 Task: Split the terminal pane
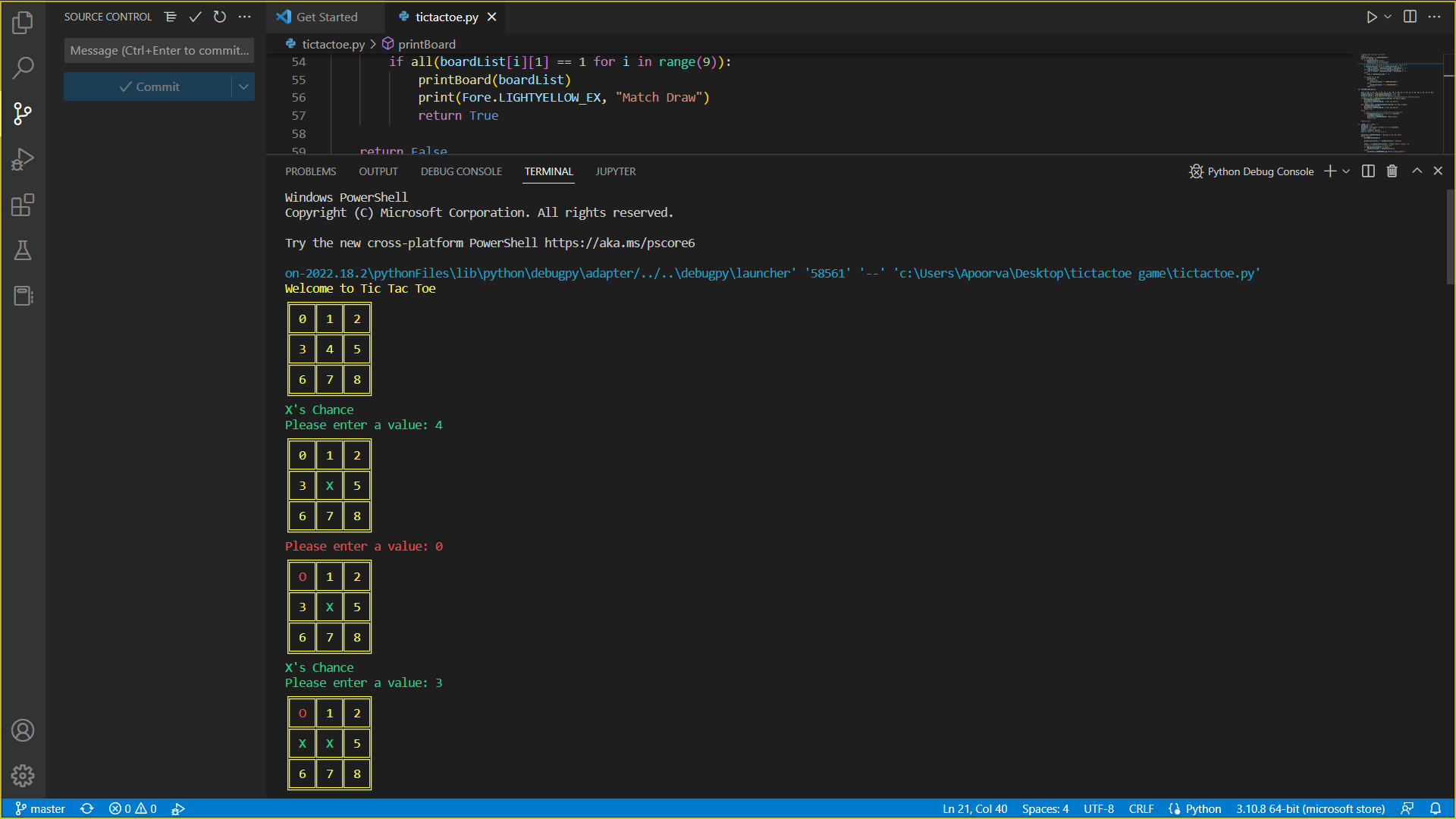1367,171
